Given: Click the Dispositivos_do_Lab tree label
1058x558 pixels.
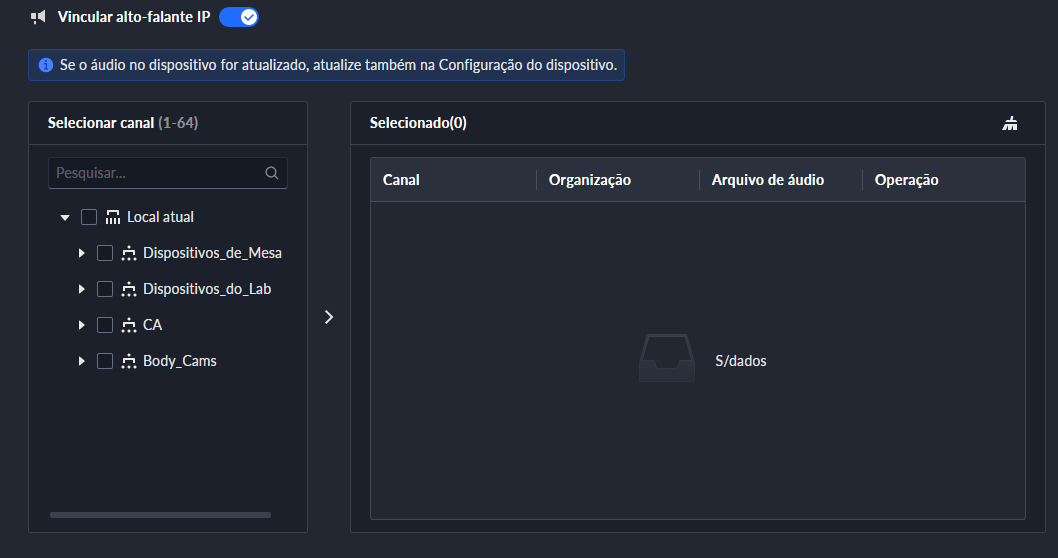Looking at the screenshot, I should [x=207, y=289].
